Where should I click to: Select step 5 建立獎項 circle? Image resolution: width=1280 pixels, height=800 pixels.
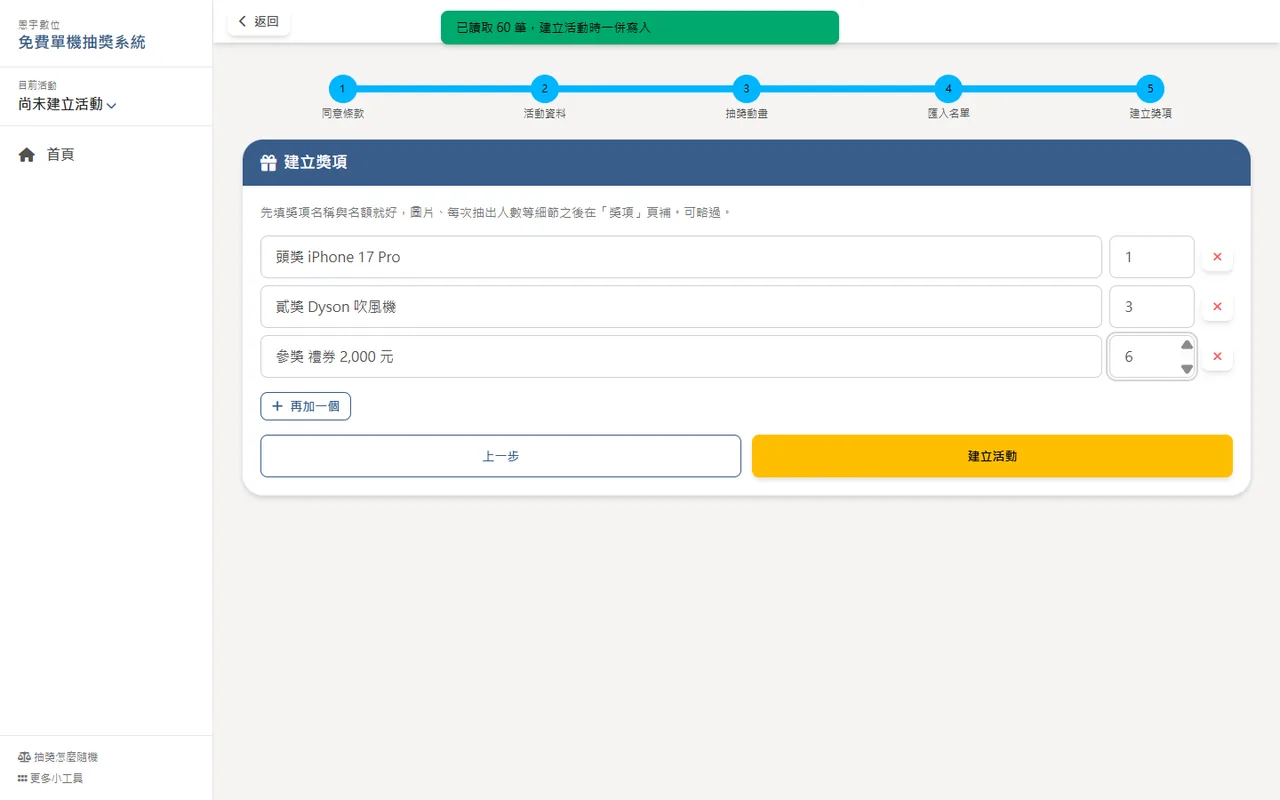[1150, 89]
